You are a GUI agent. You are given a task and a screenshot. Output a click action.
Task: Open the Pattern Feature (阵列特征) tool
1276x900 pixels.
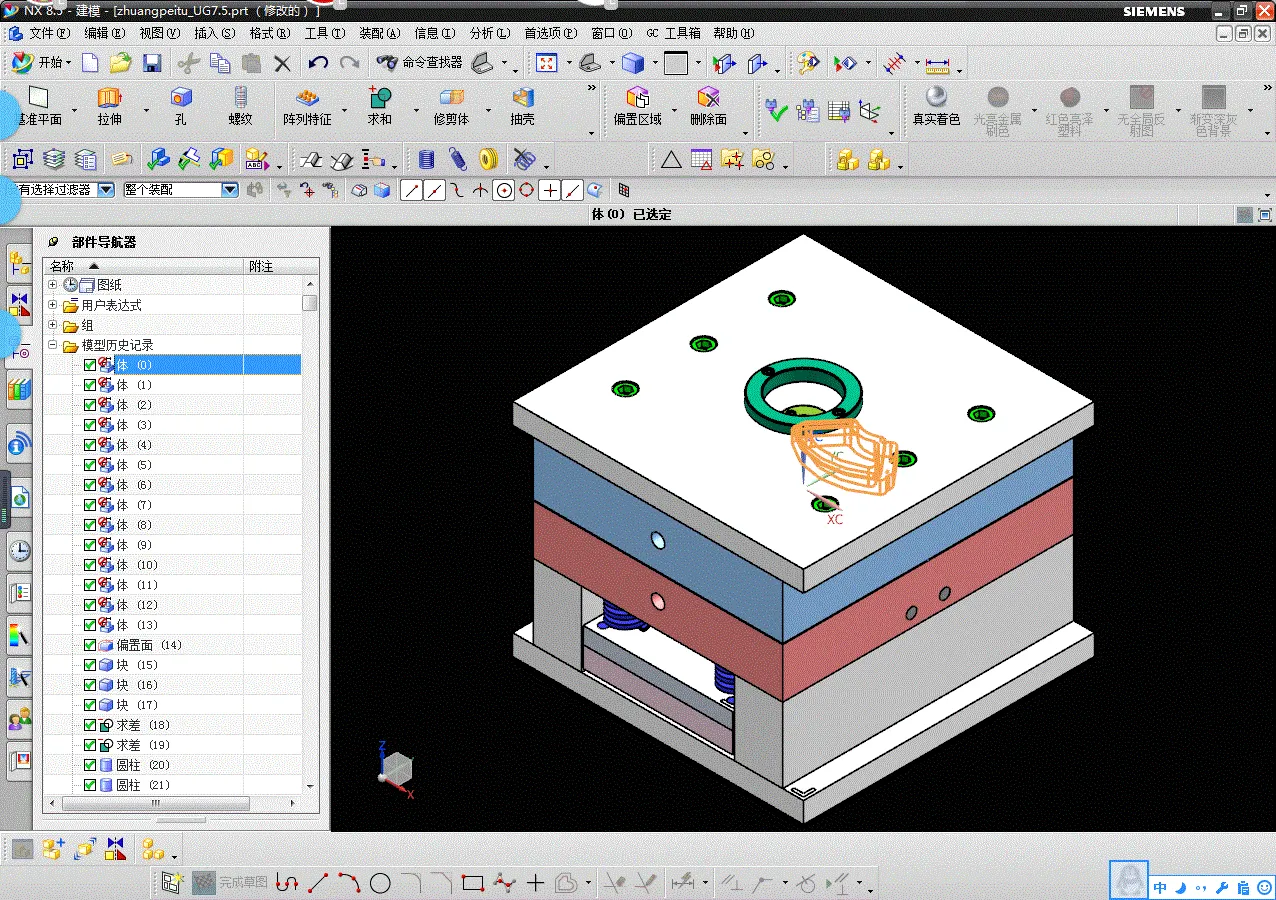[x=307, y=98]
